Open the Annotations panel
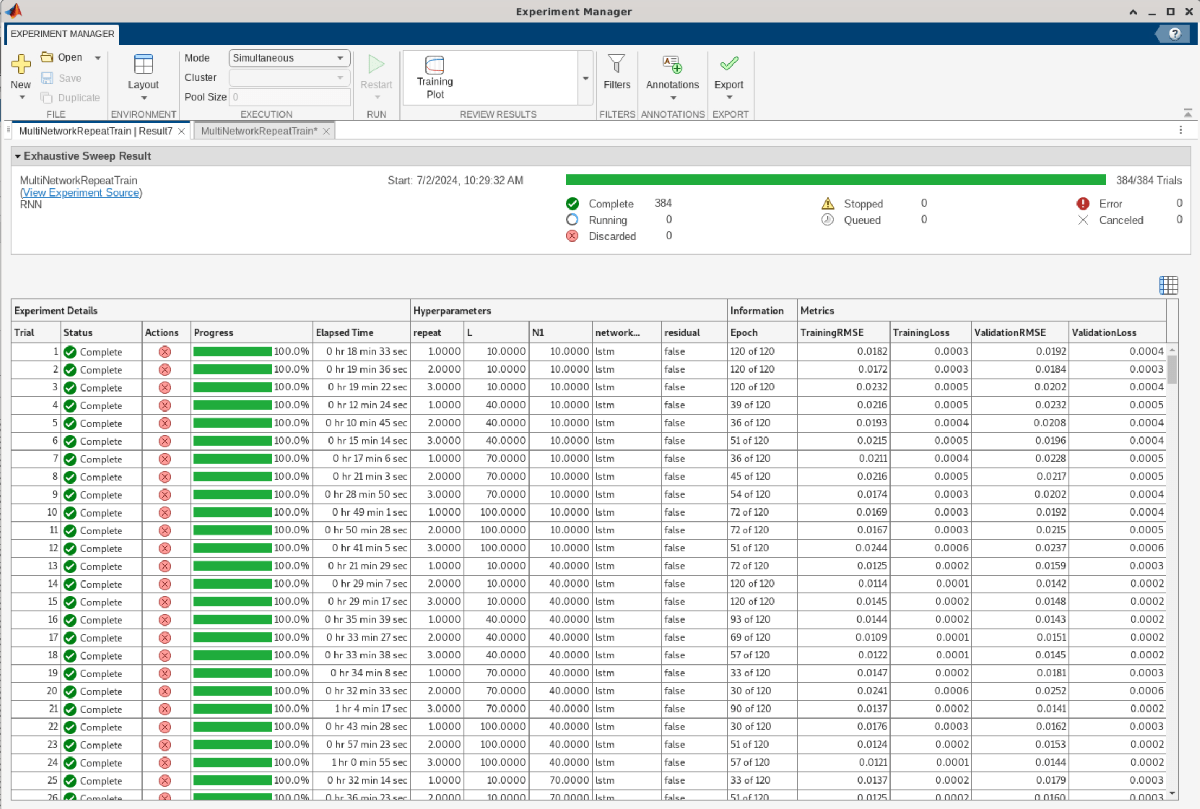Screen dimensions: 1200x809 point(672,72)
